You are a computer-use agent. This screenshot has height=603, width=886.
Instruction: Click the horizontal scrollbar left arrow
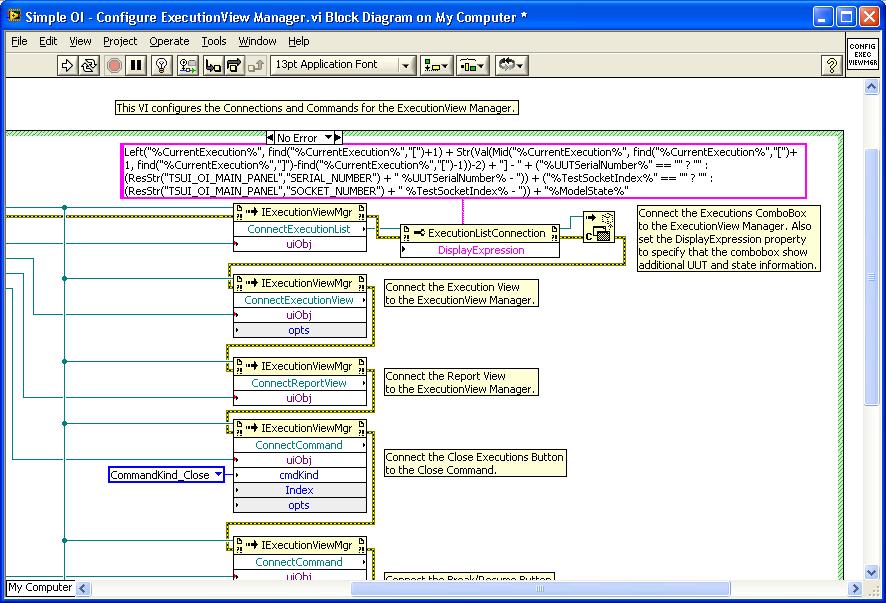[83, 588]
